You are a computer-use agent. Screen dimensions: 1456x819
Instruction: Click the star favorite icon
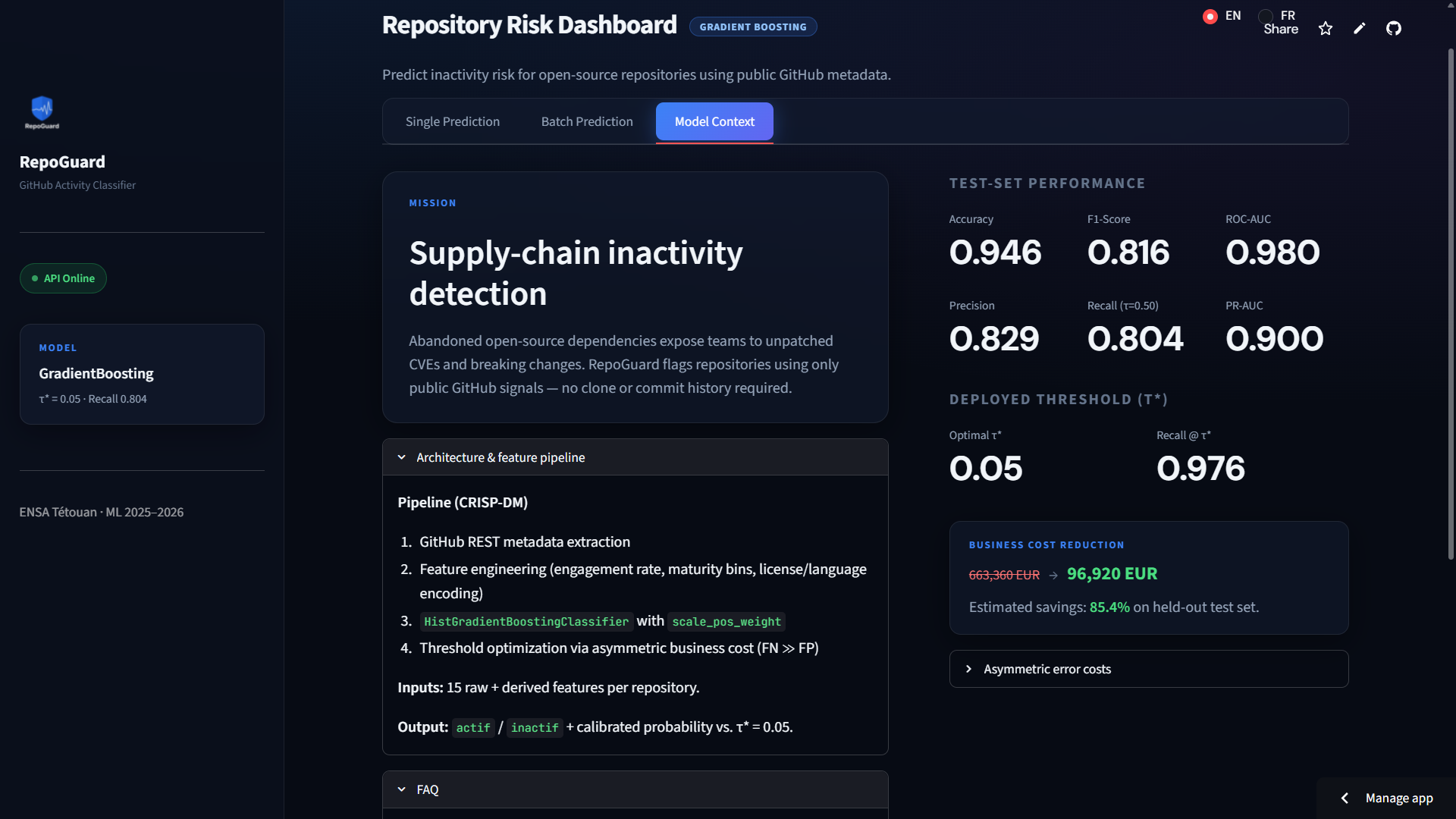pos(1325,29)
